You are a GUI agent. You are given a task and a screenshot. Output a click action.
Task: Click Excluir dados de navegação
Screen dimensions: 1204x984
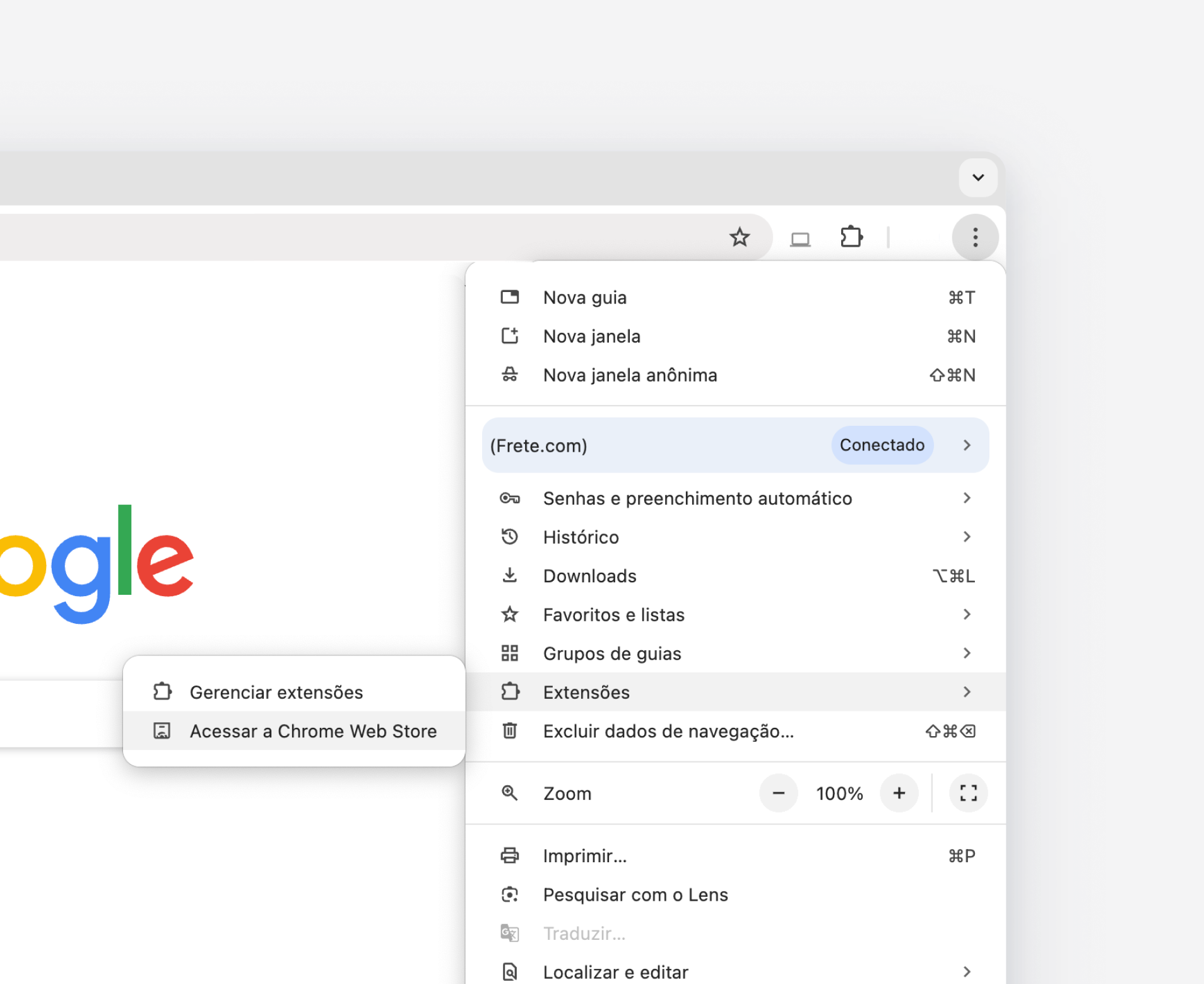(668, 731)
